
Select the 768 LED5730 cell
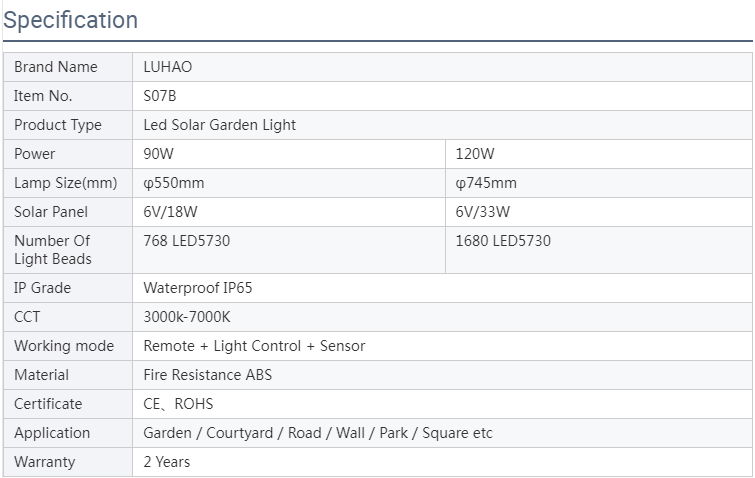point(188,241)
